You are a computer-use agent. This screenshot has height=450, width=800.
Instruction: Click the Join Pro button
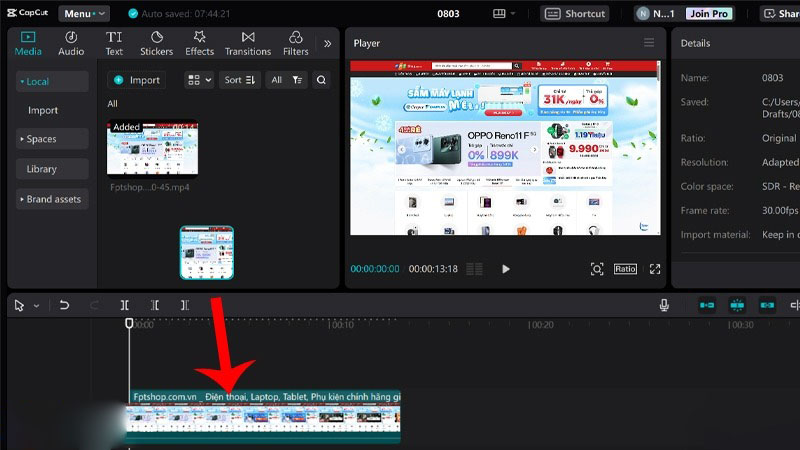pos(709,14)
